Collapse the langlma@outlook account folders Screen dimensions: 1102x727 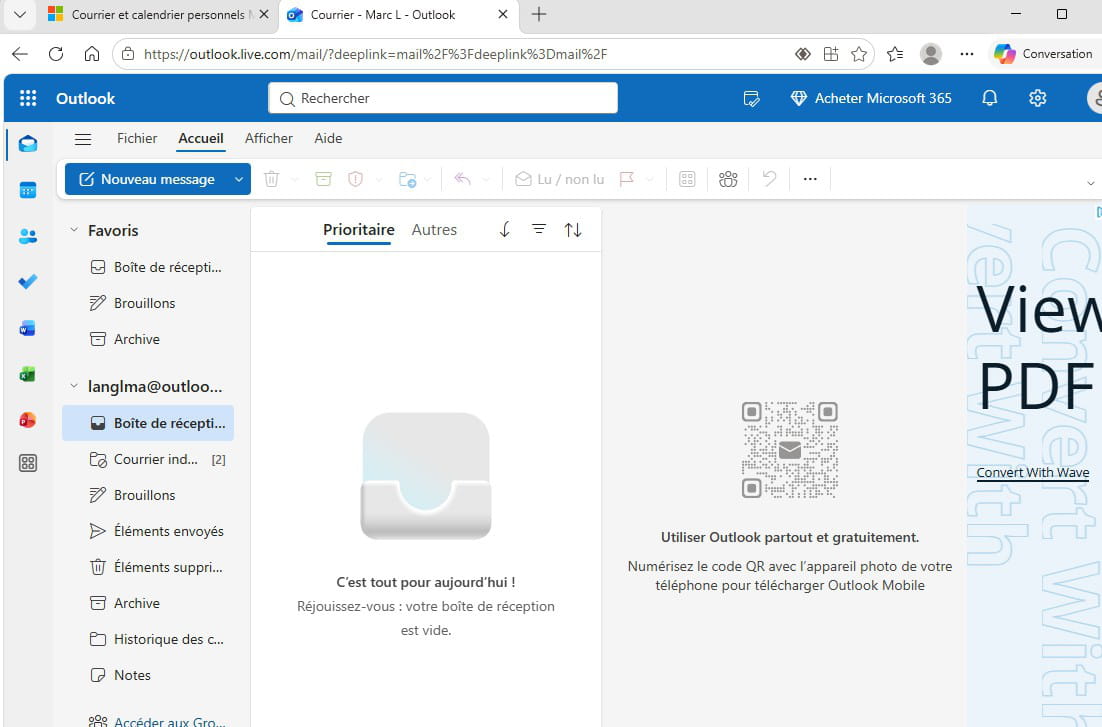coord(74,386)
